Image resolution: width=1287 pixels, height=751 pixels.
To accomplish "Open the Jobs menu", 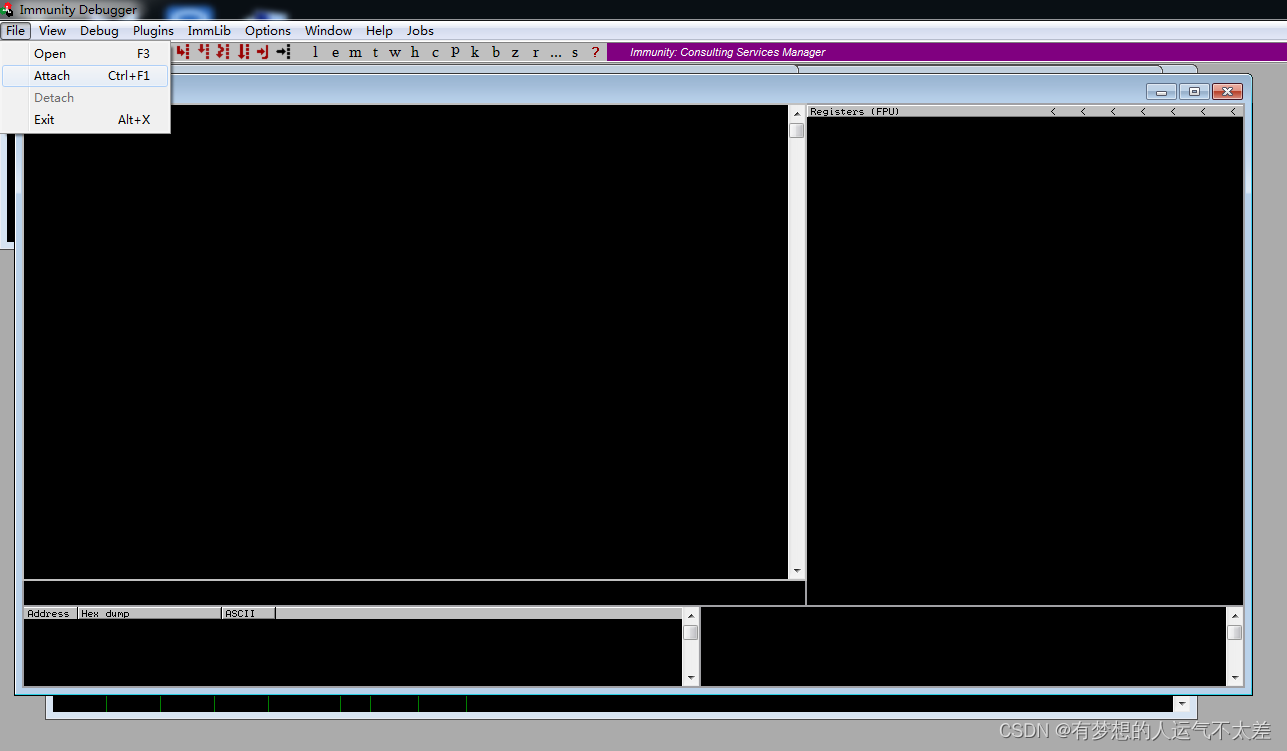I will [420, 31].
